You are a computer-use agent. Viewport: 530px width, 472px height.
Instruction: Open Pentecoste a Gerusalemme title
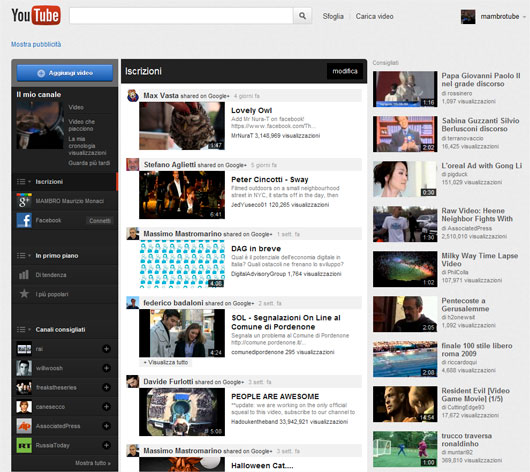coord(465,305)
